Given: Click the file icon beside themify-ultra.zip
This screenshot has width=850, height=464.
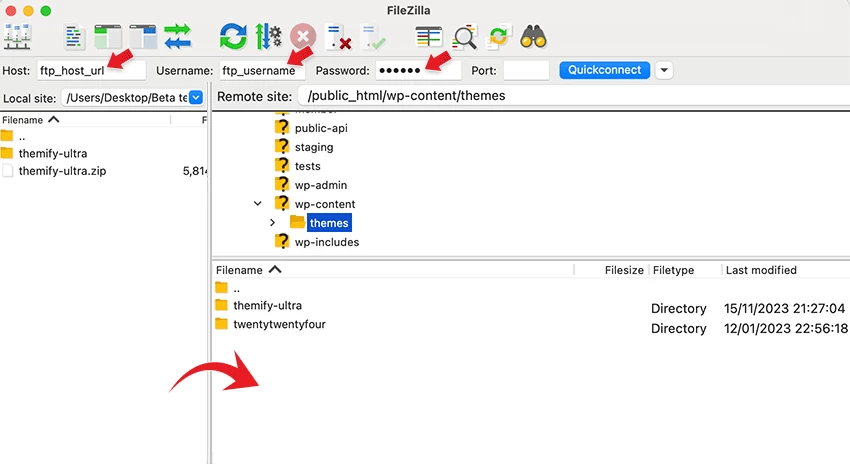Looking at the screenshot, I should click(8, 171).
